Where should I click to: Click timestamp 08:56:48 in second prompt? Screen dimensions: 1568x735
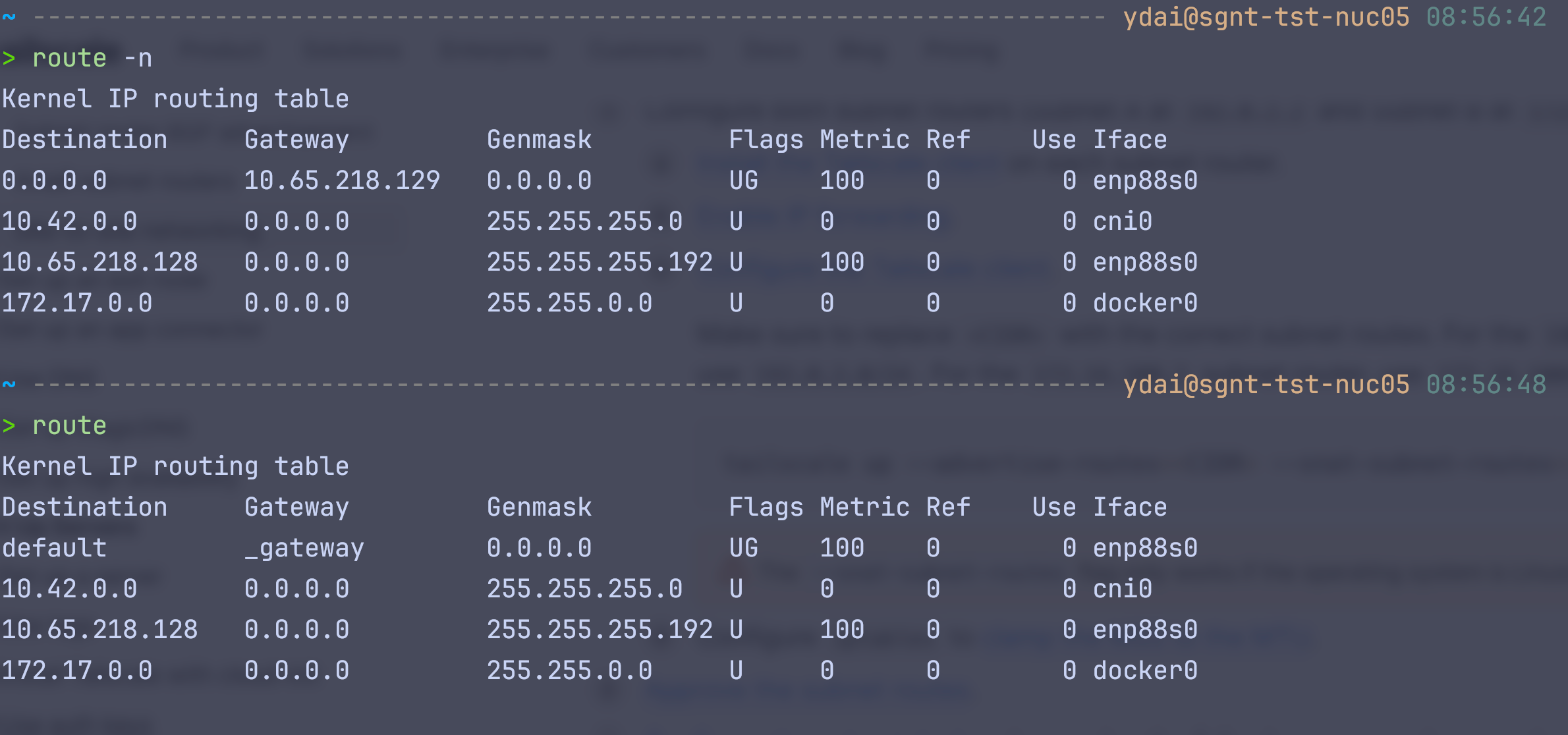tap(1486, 385)
